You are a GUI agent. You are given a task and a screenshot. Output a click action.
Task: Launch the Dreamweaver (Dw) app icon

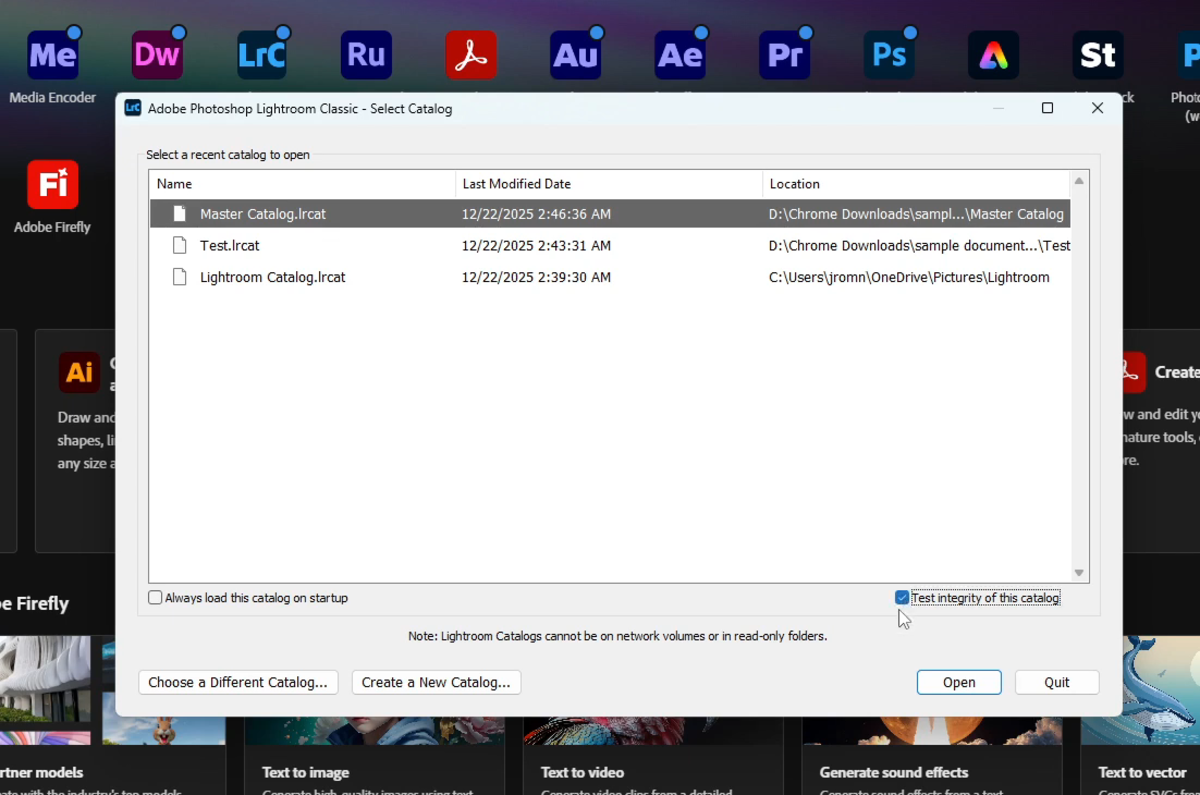[157, 55]
